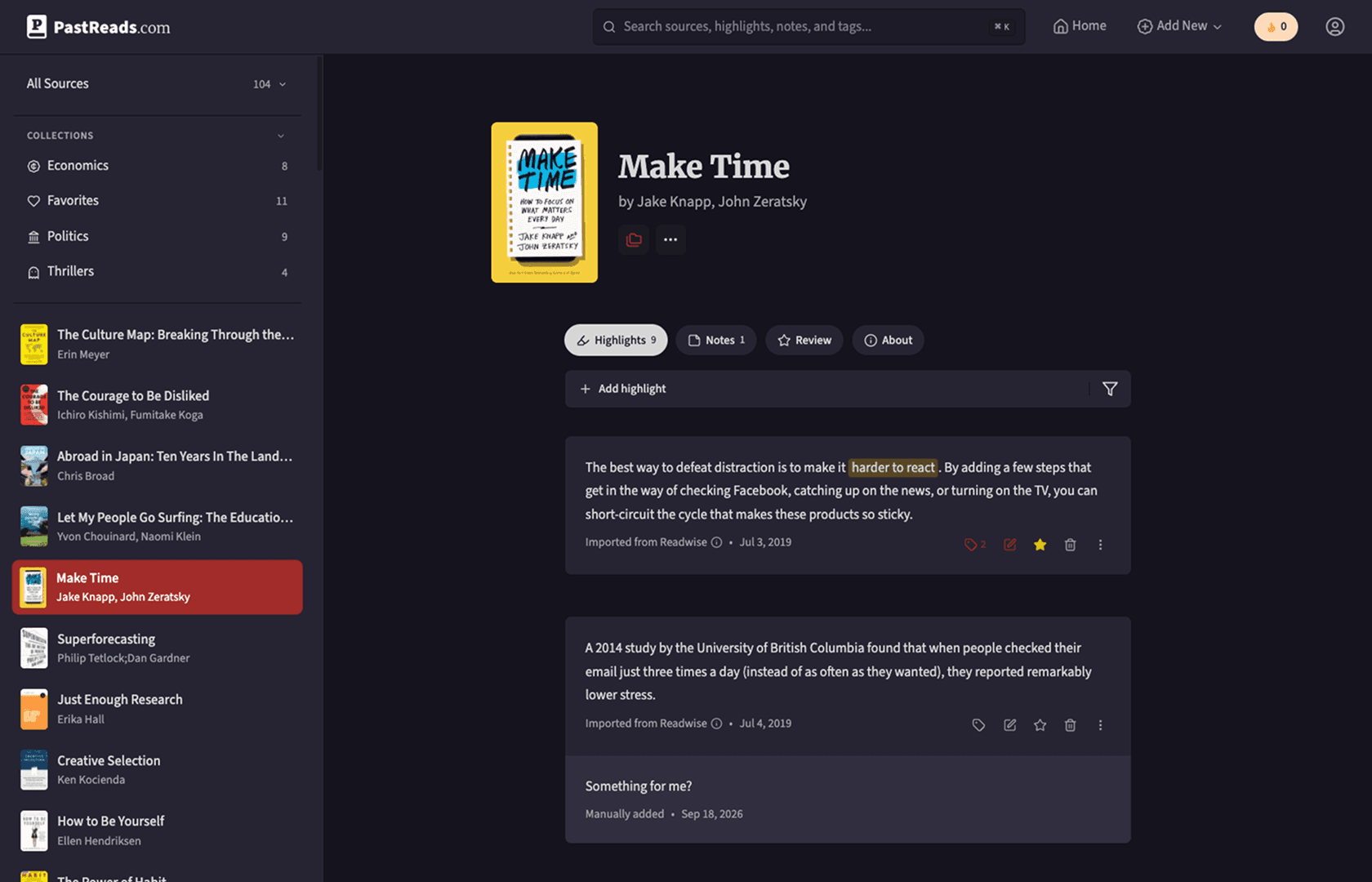Collapse the Collections section chevron
Screen dimensions: 1372x882
281,136
